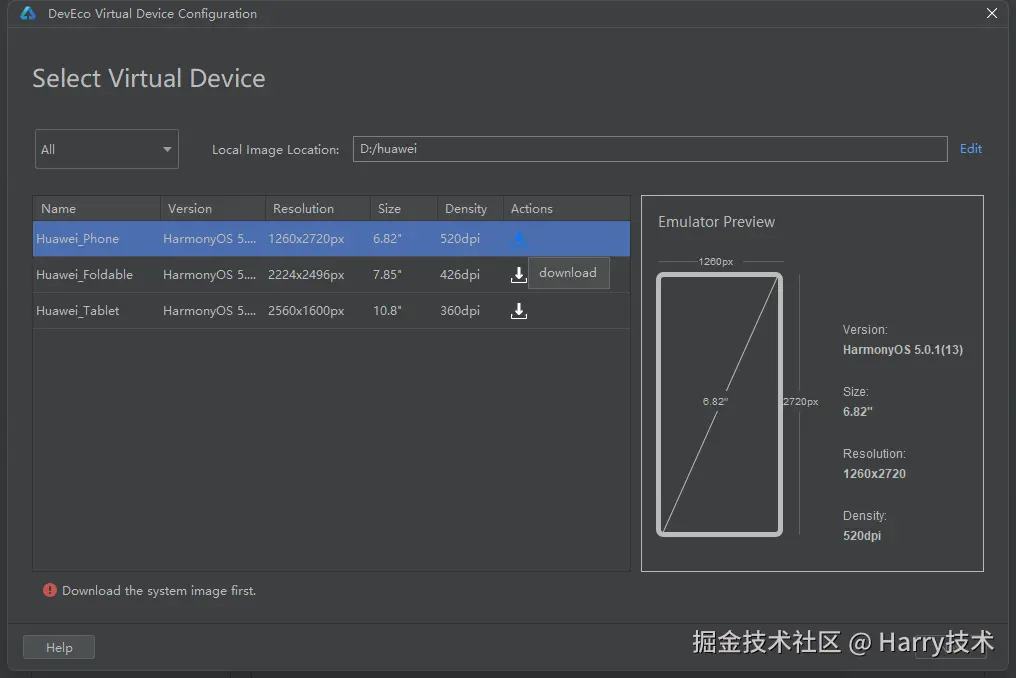This screenshot has height=678, width=1016.
Task: Click the 10.8" size cell
Action: tap(387, 310)
